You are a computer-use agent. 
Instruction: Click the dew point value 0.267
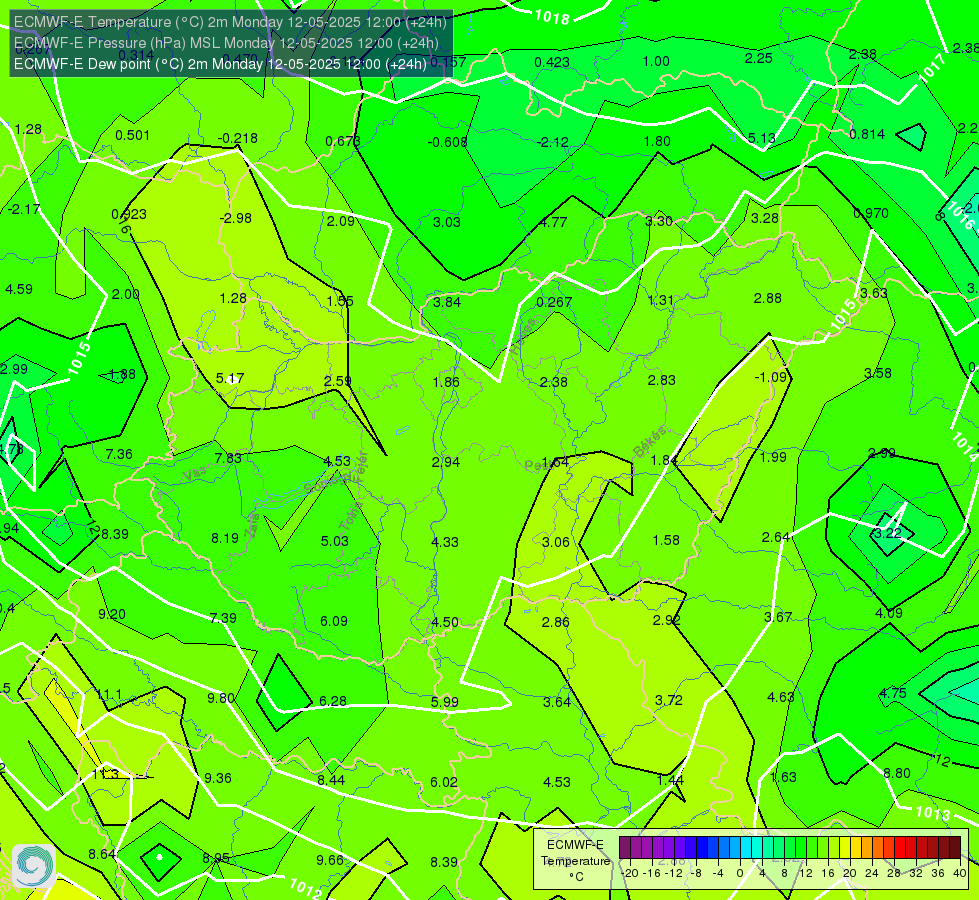[554, 302]
